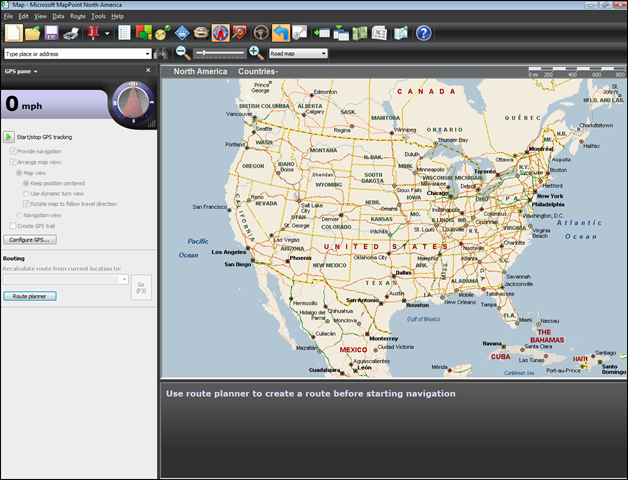
Task: Click the blue diamond route sign icon
Action: pyautogui.click(x=182, y=33)
